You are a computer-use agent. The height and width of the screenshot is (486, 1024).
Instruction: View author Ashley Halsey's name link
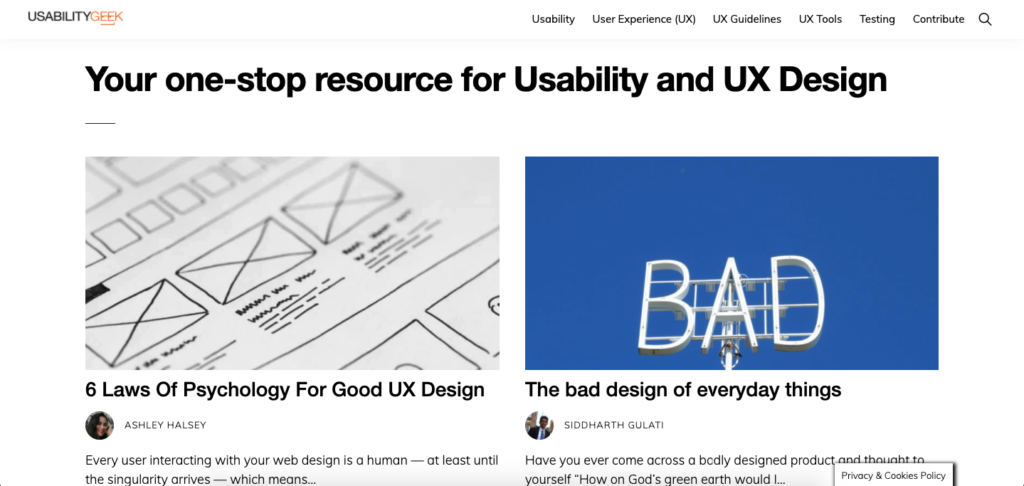pyautogui.click(x=165, y=425)
